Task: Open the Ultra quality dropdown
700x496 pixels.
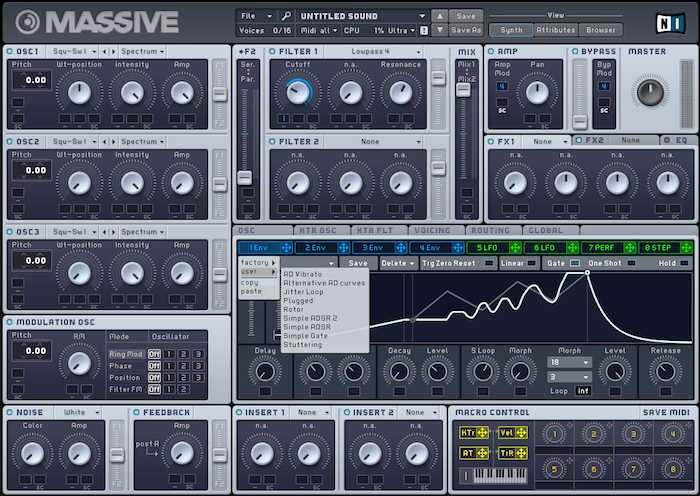Action: click(x=402, y=30)
